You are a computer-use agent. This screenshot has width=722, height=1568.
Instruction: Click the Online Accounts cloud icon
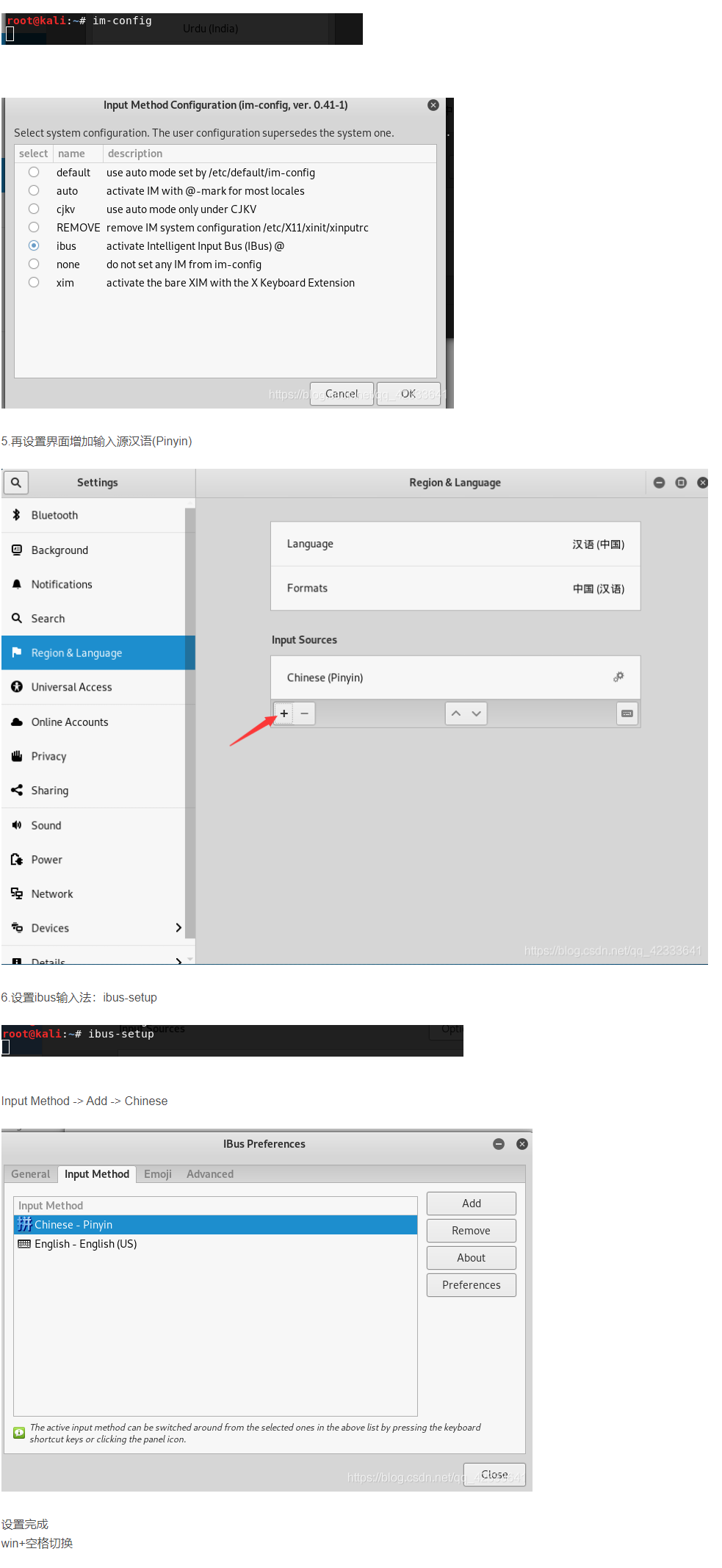16,722
